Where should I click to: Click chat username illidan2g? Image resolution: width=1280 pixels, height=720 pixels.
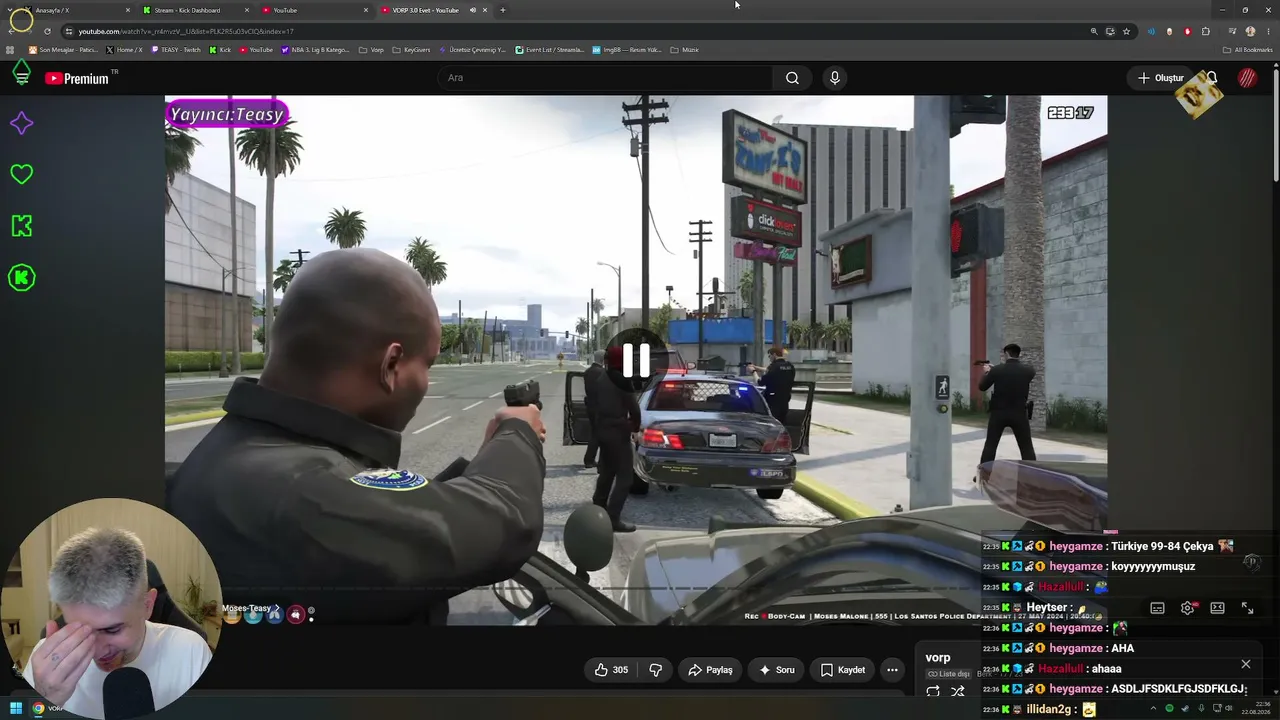coord(1049,709)
